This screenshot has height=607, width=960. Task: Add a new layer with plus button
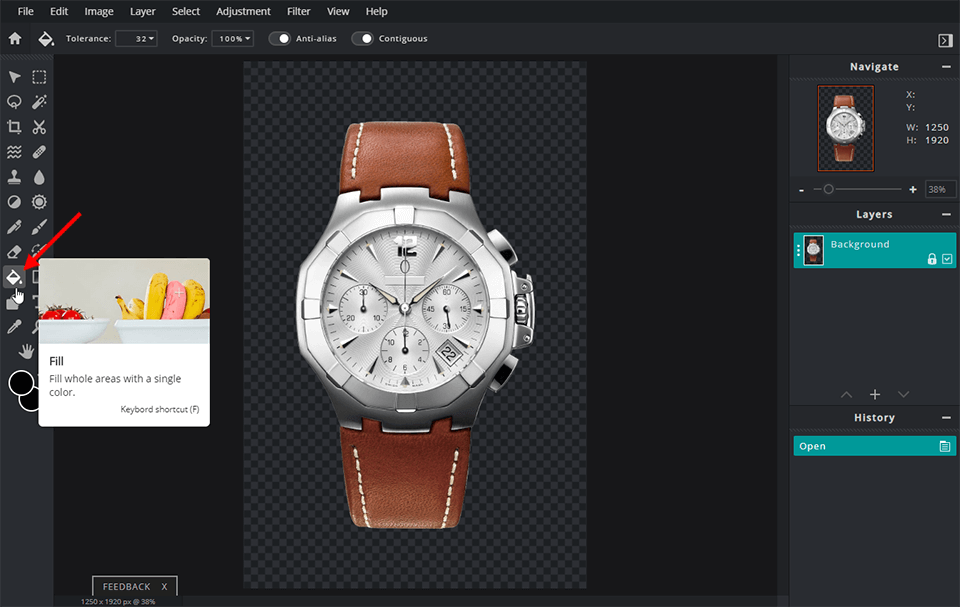874,395
